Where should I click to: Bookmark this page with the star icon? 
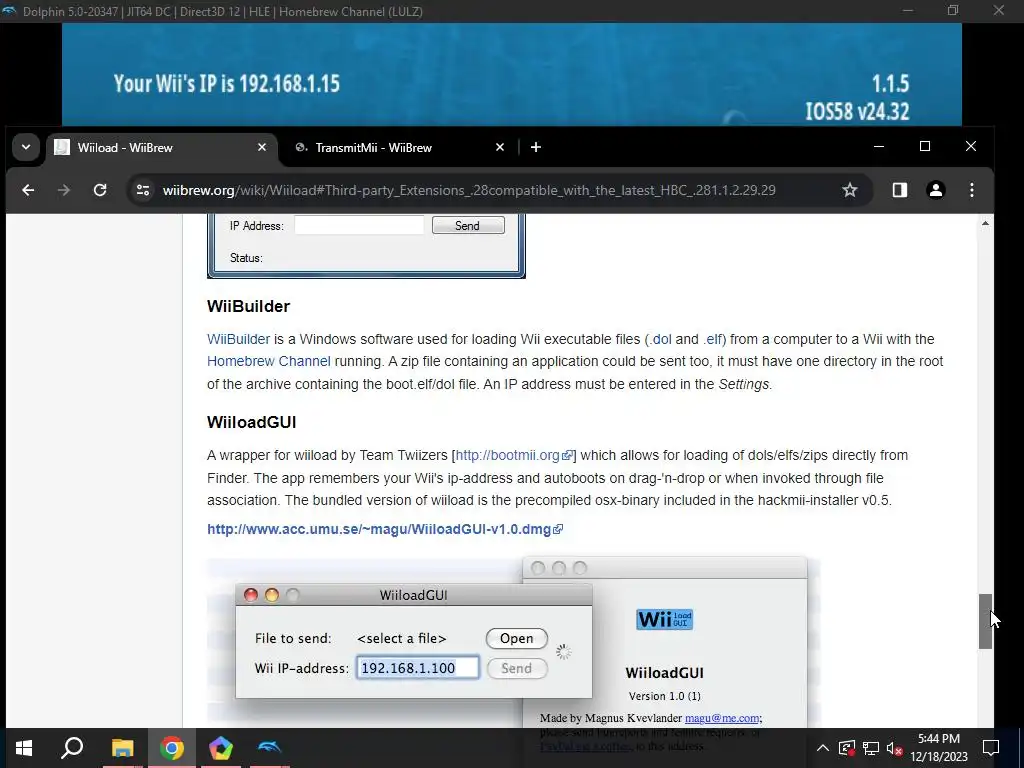(x=849, y=190)
